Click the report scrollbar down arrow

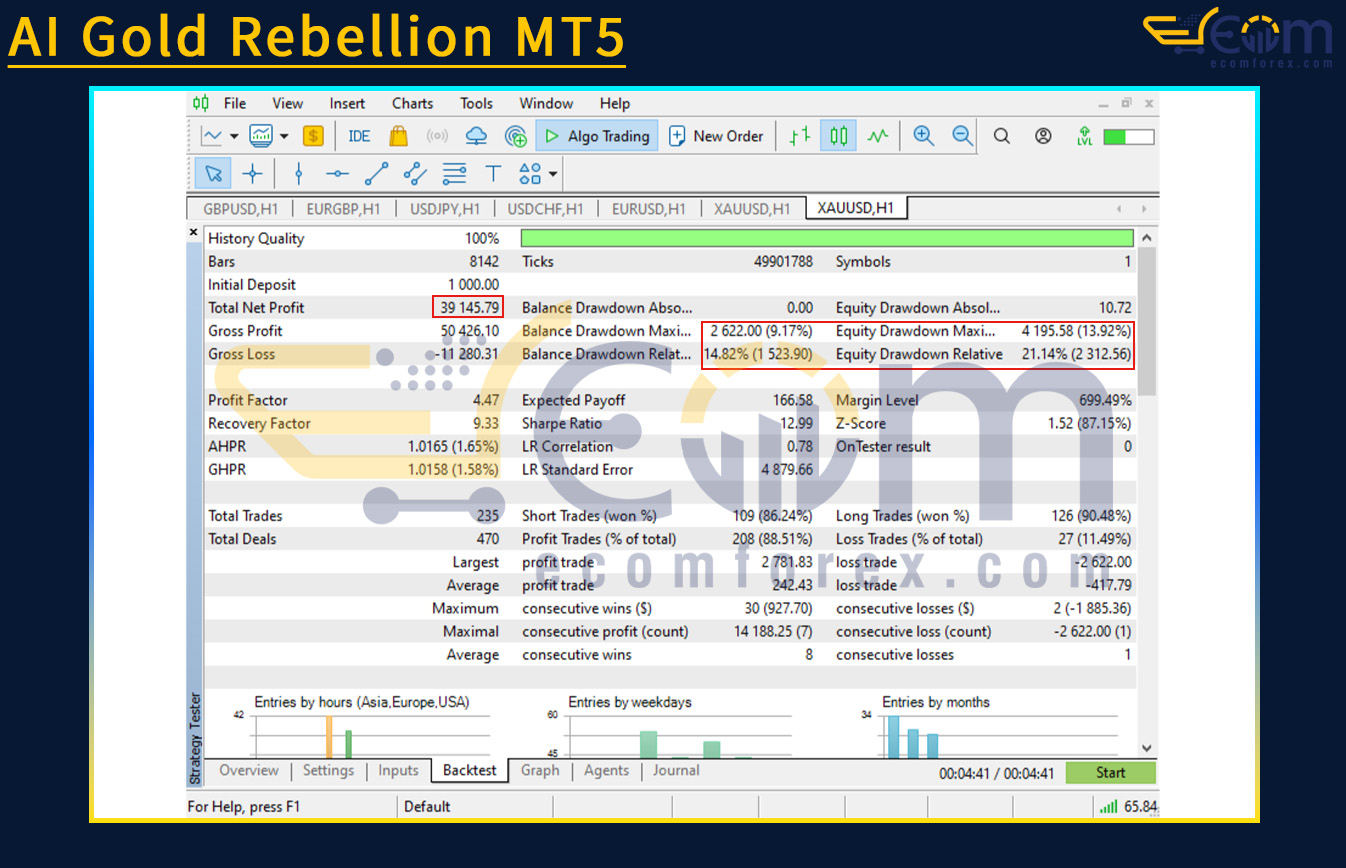(x=1147, y=748)
